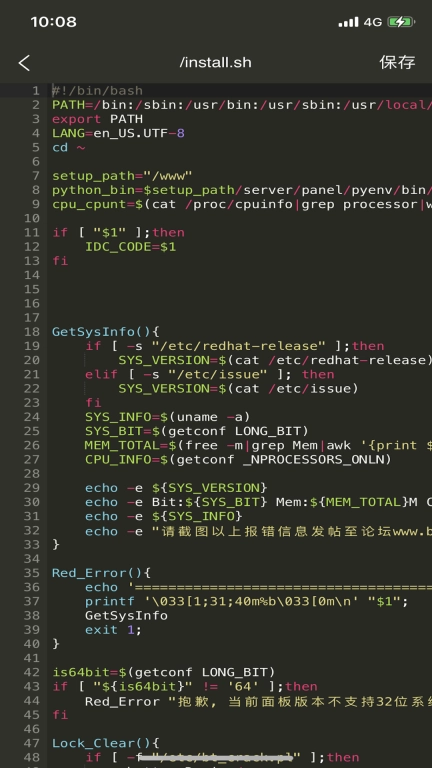
Task: Tap the cellular signal bars icon
Action: click(348, 22)
